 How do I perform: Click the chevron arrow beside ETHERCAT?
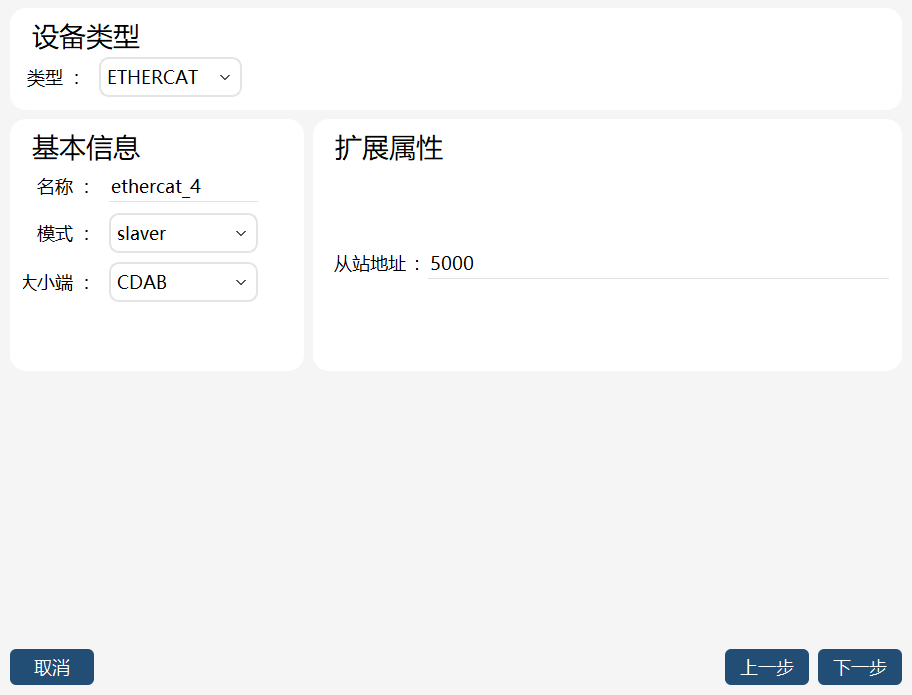point(225,77)
